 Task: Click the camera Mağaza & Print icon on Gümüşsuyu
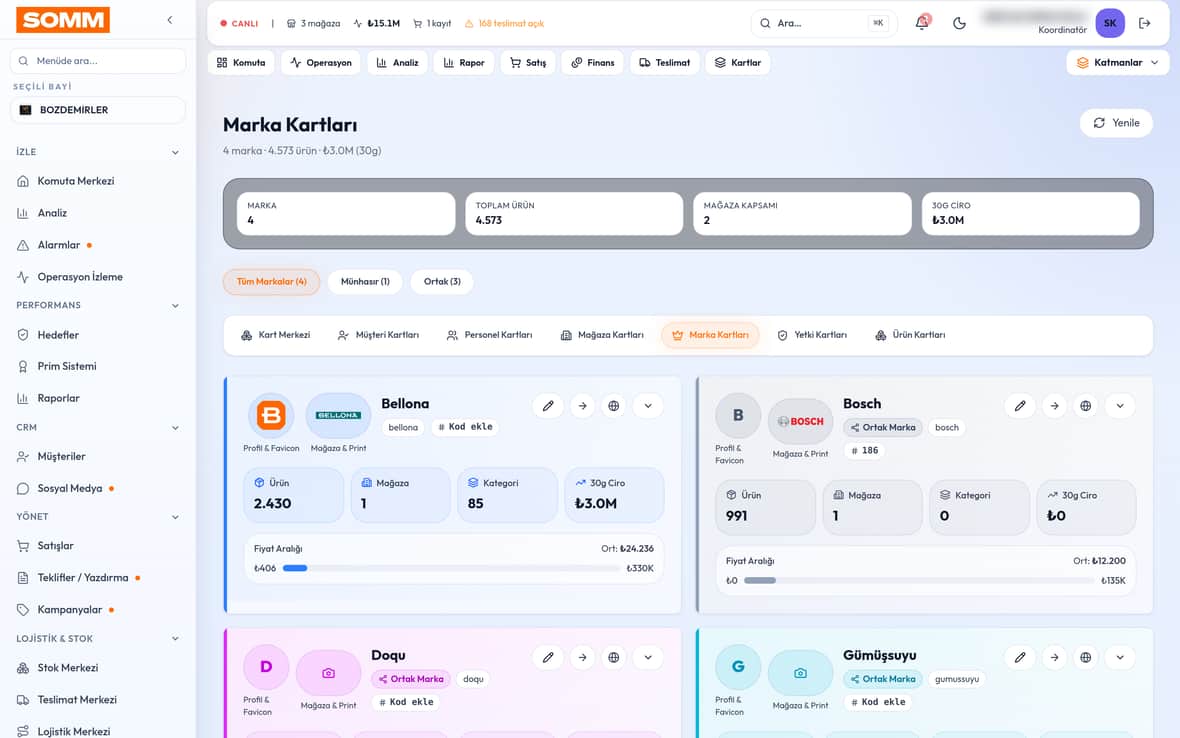point(800,673)
